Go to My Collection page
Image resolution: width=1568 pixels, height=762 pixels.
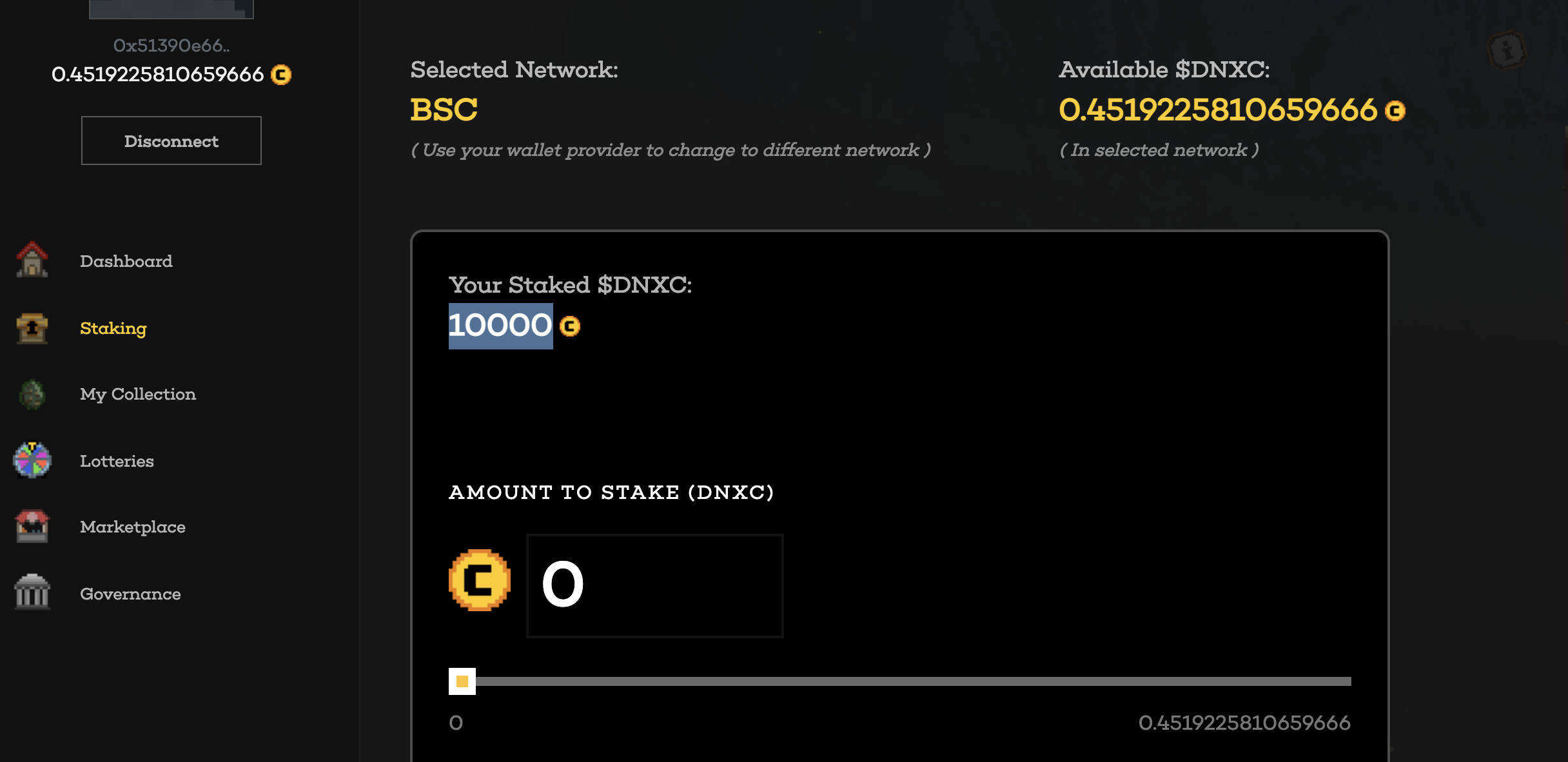138,394
